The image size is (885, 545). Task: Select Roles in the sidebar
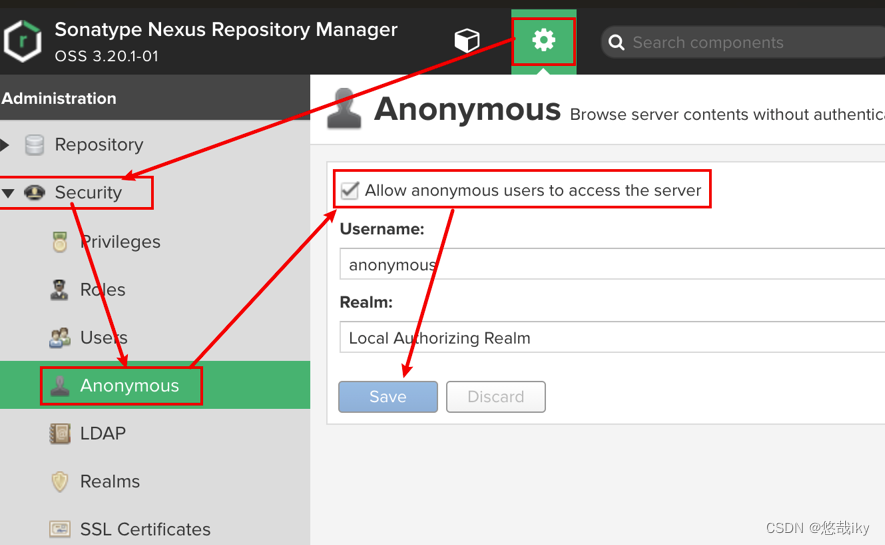[103, 289]
